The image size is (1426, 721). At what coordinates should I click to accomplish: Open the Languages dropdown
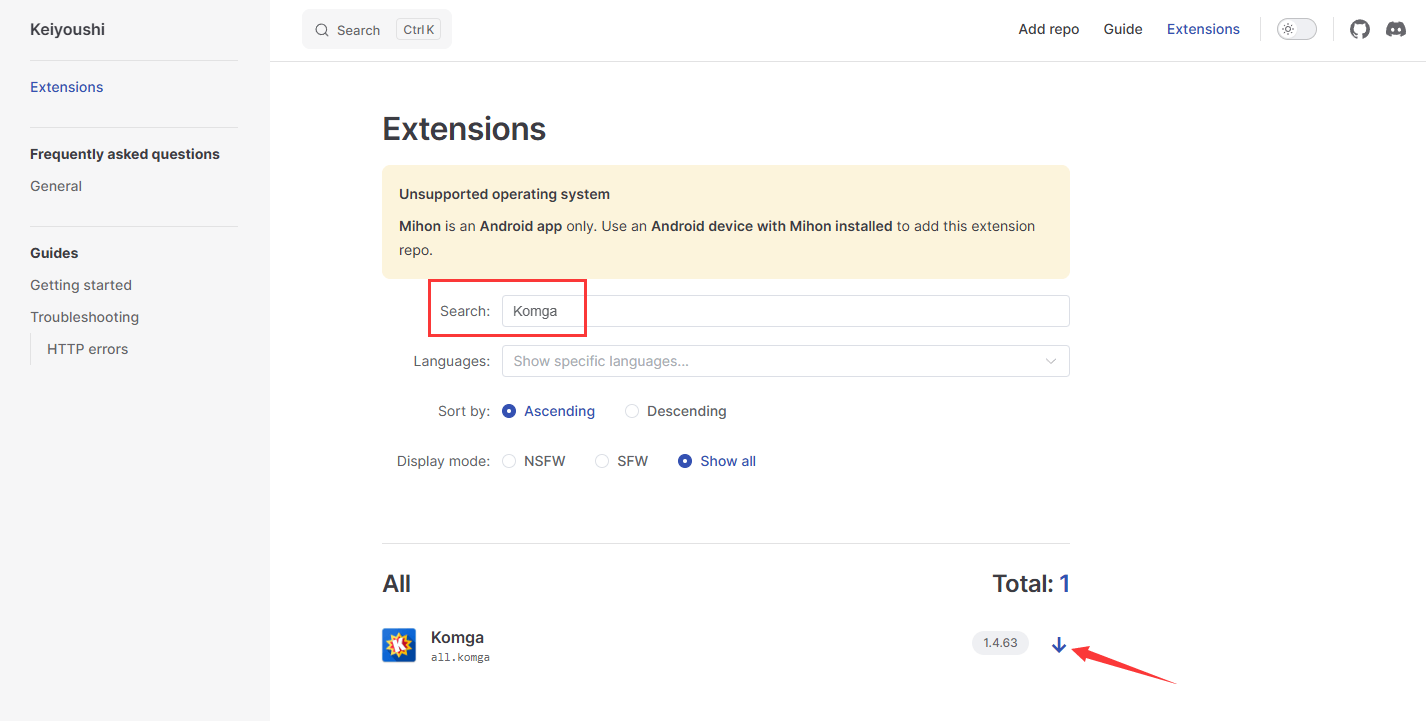[770, 361]
